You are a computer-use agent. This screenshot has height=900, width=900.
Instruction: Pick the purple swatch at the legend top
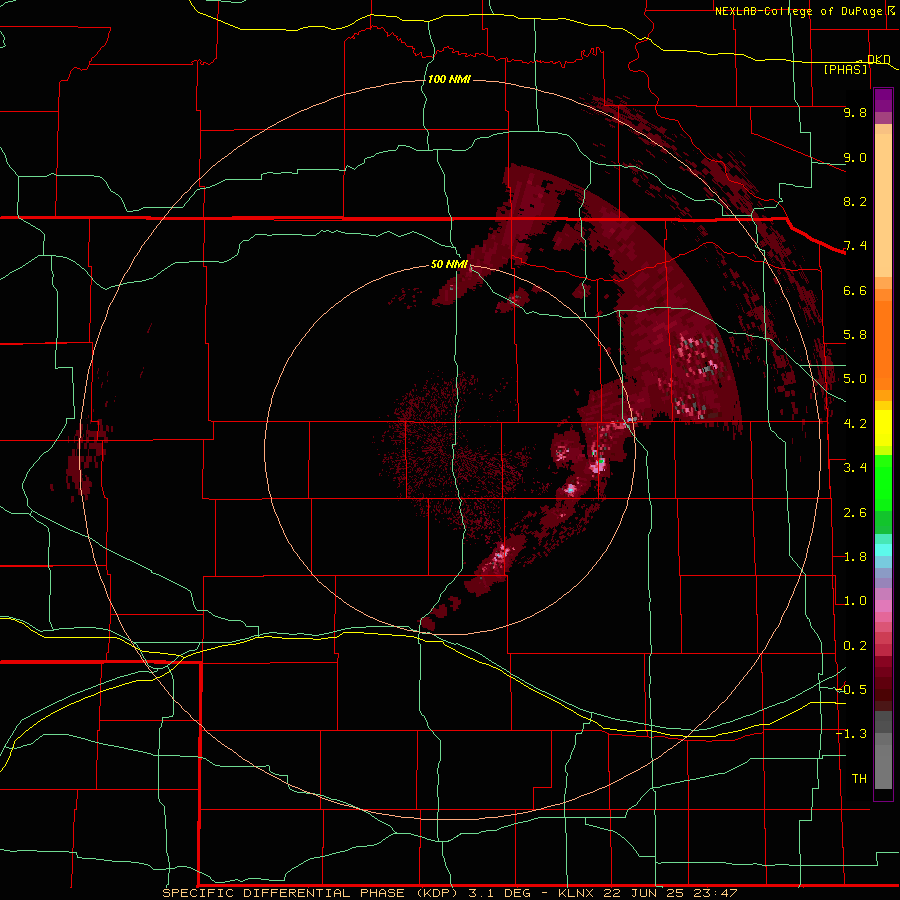click(x=883, y=100)
